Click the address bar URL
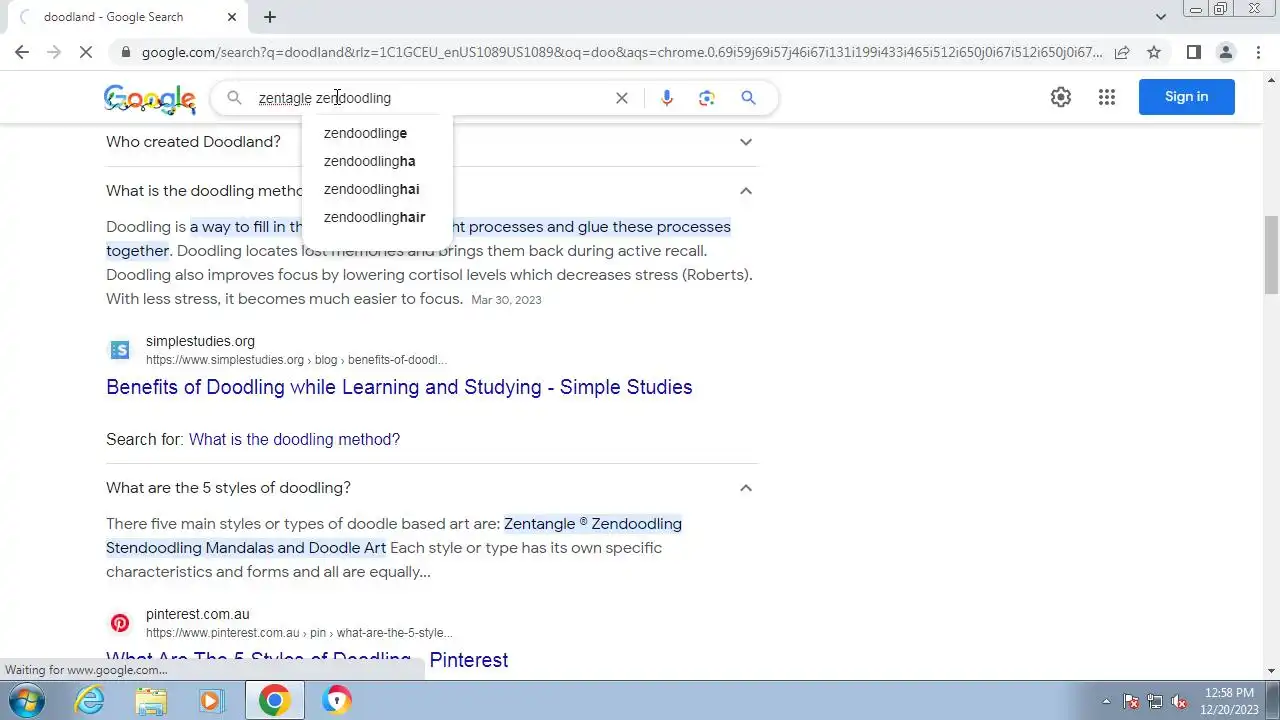Viewport: 1280px width, 720px height. [x=622, y=52]
